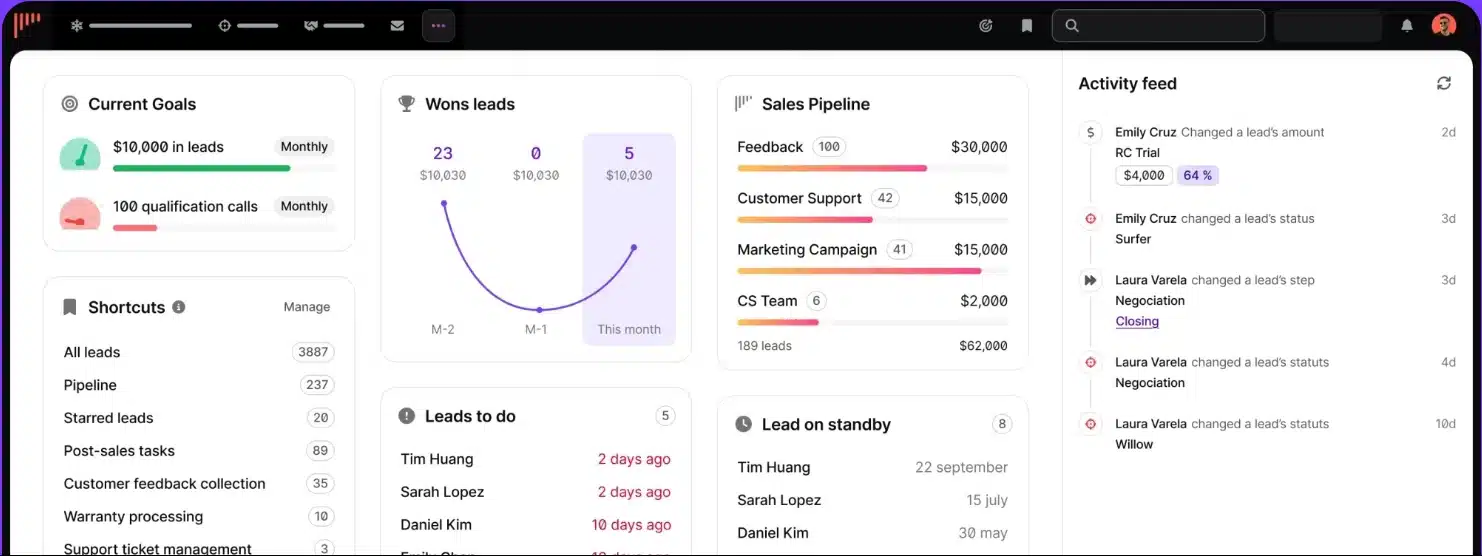Open the Pipeline shortcut

(198, 385)
